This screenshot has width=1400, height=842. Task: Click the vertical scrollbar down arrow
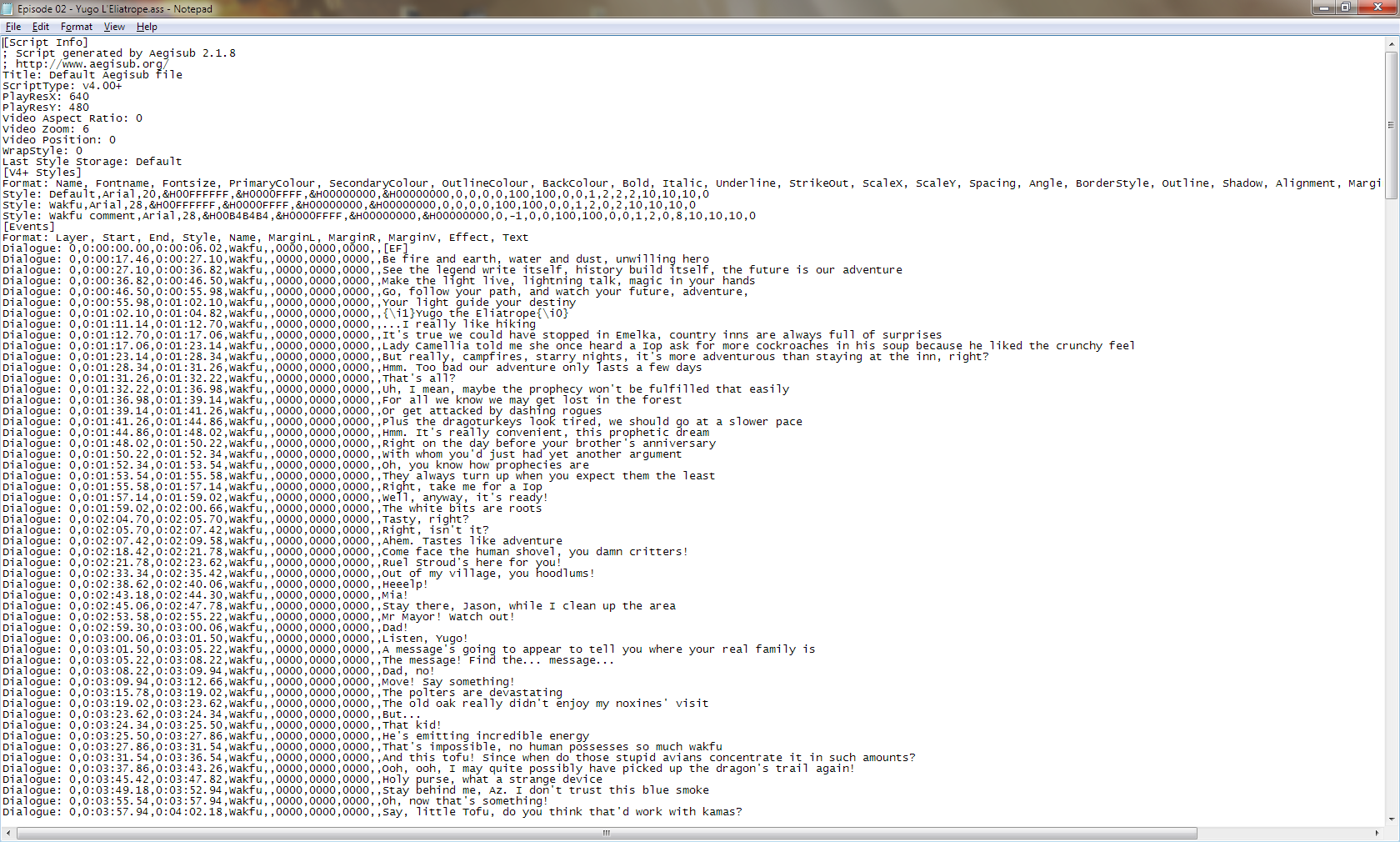[1391, 819]
